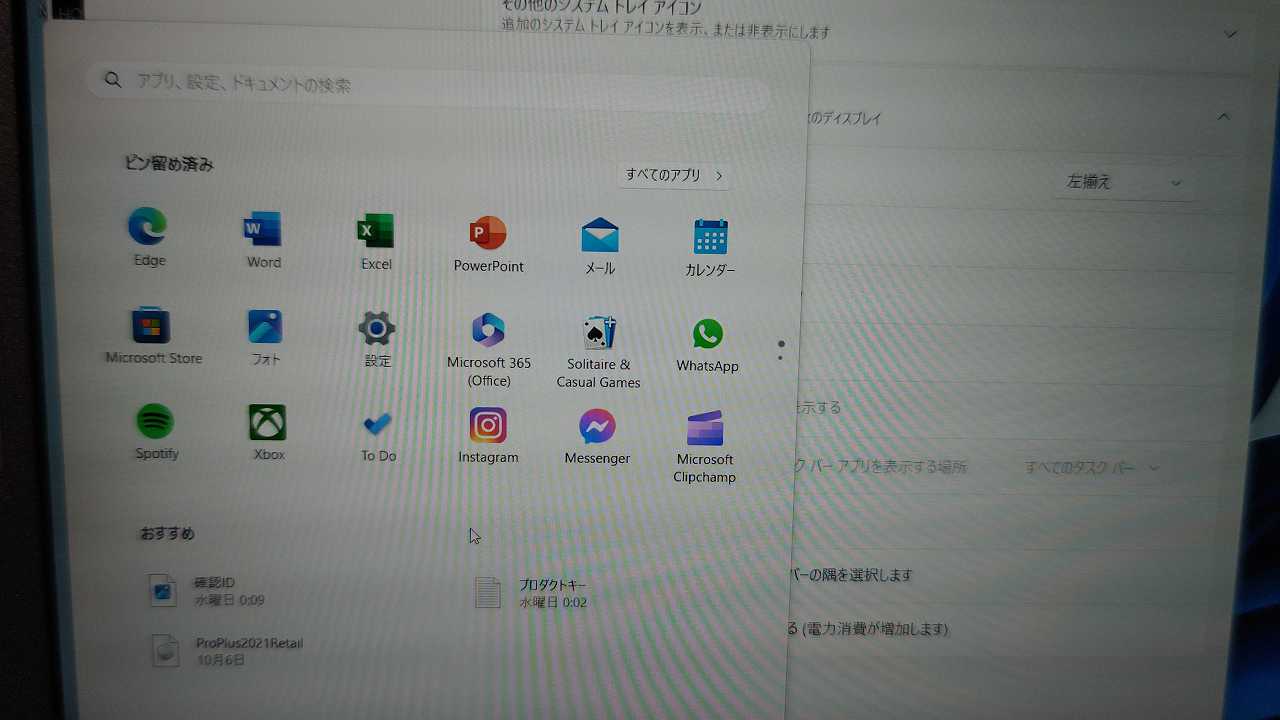Viewport: 1280px width, 720px height.
Task: Open the Xbox app
Action: (x=268, y=433)
